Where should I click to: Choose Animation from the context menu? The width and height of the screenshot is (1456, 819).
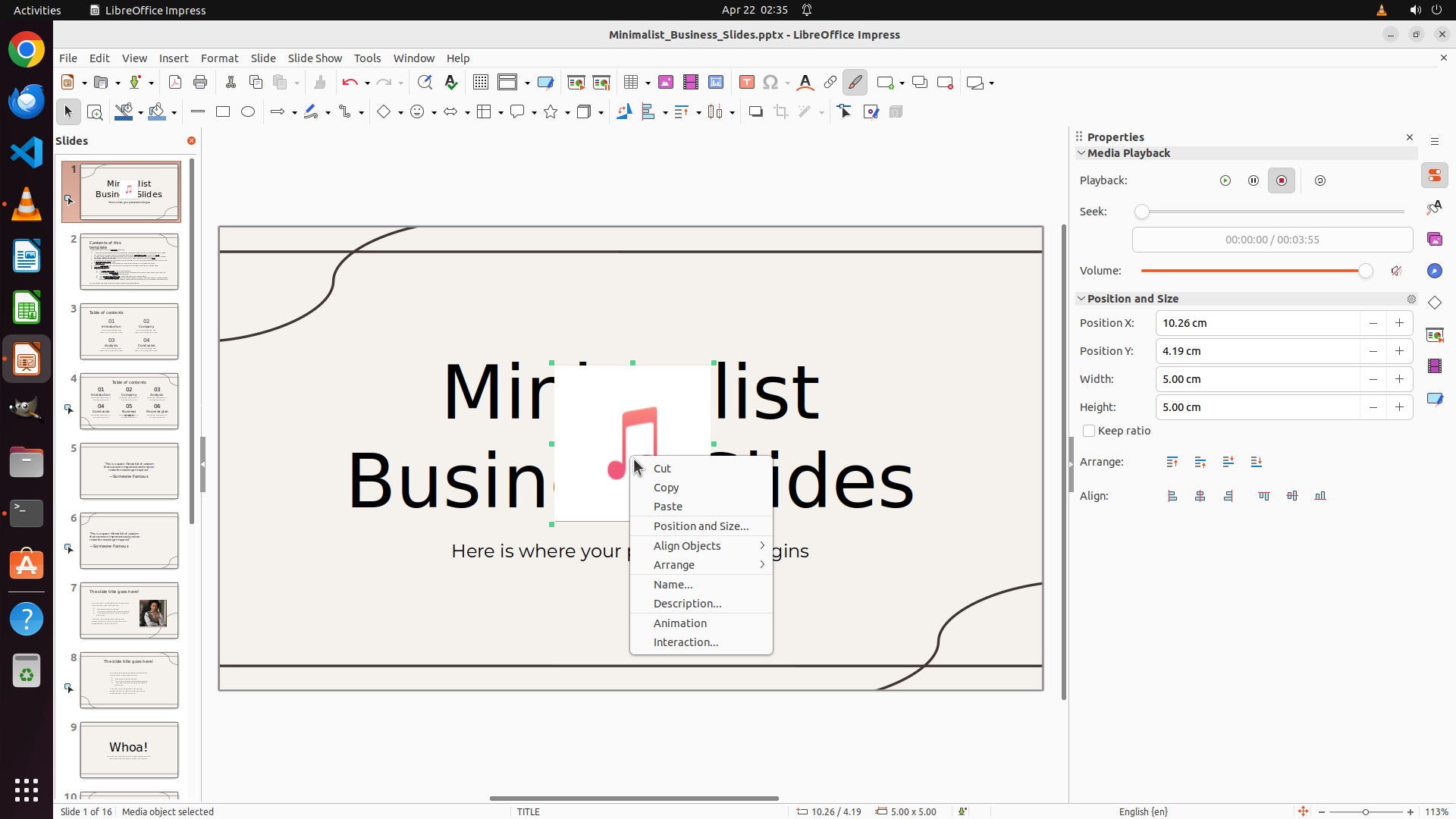pos(680,623)
